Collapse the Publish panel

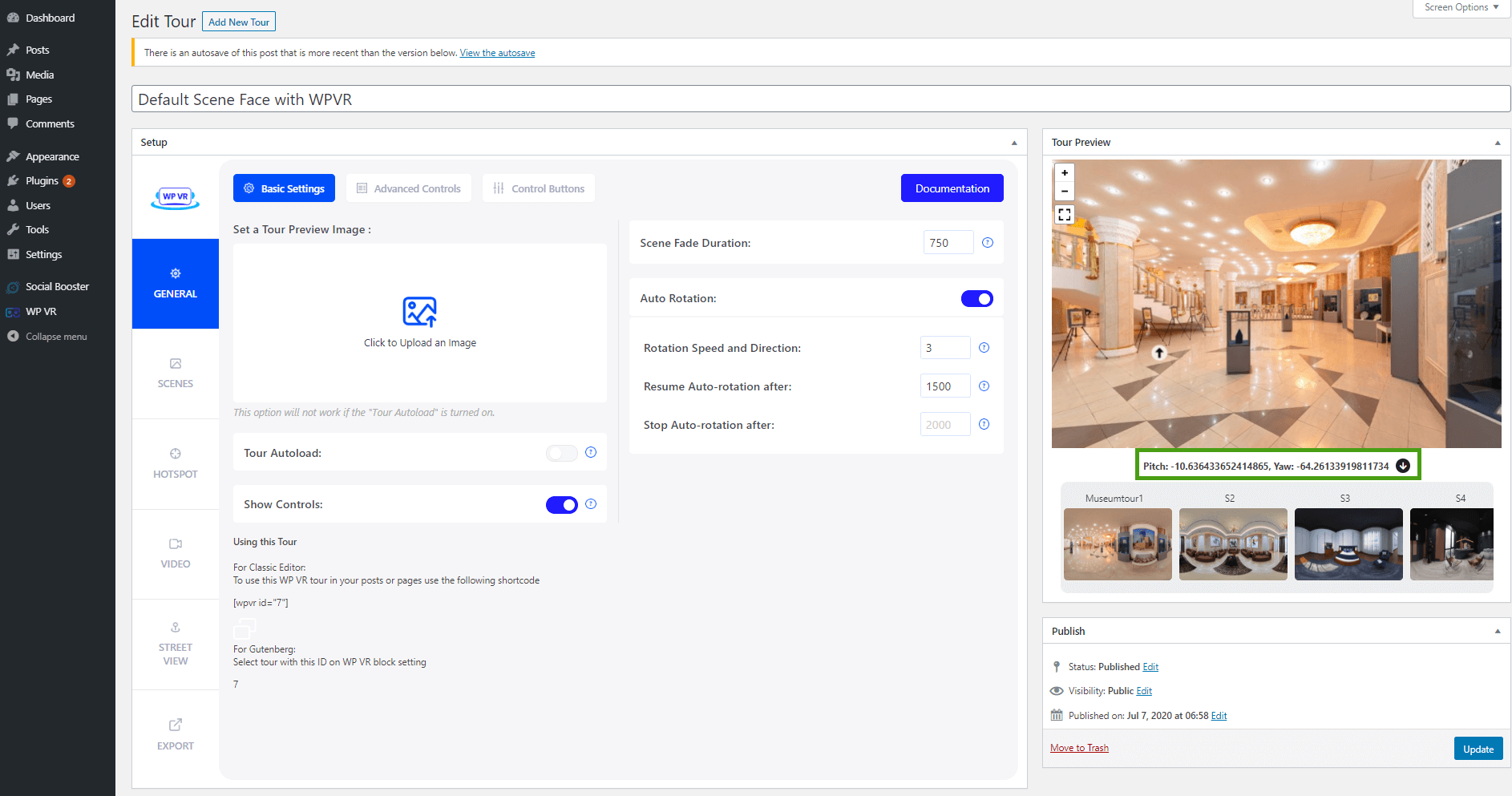pos(1498,632)
